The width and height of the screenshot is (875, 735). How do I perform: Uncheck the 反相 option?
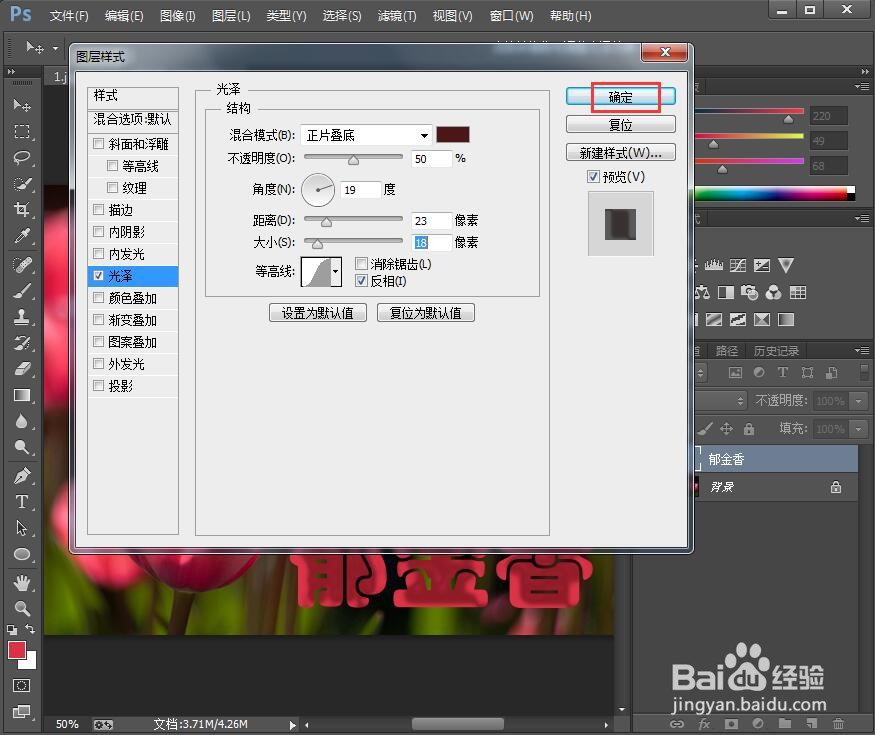(x=362, y=281)
